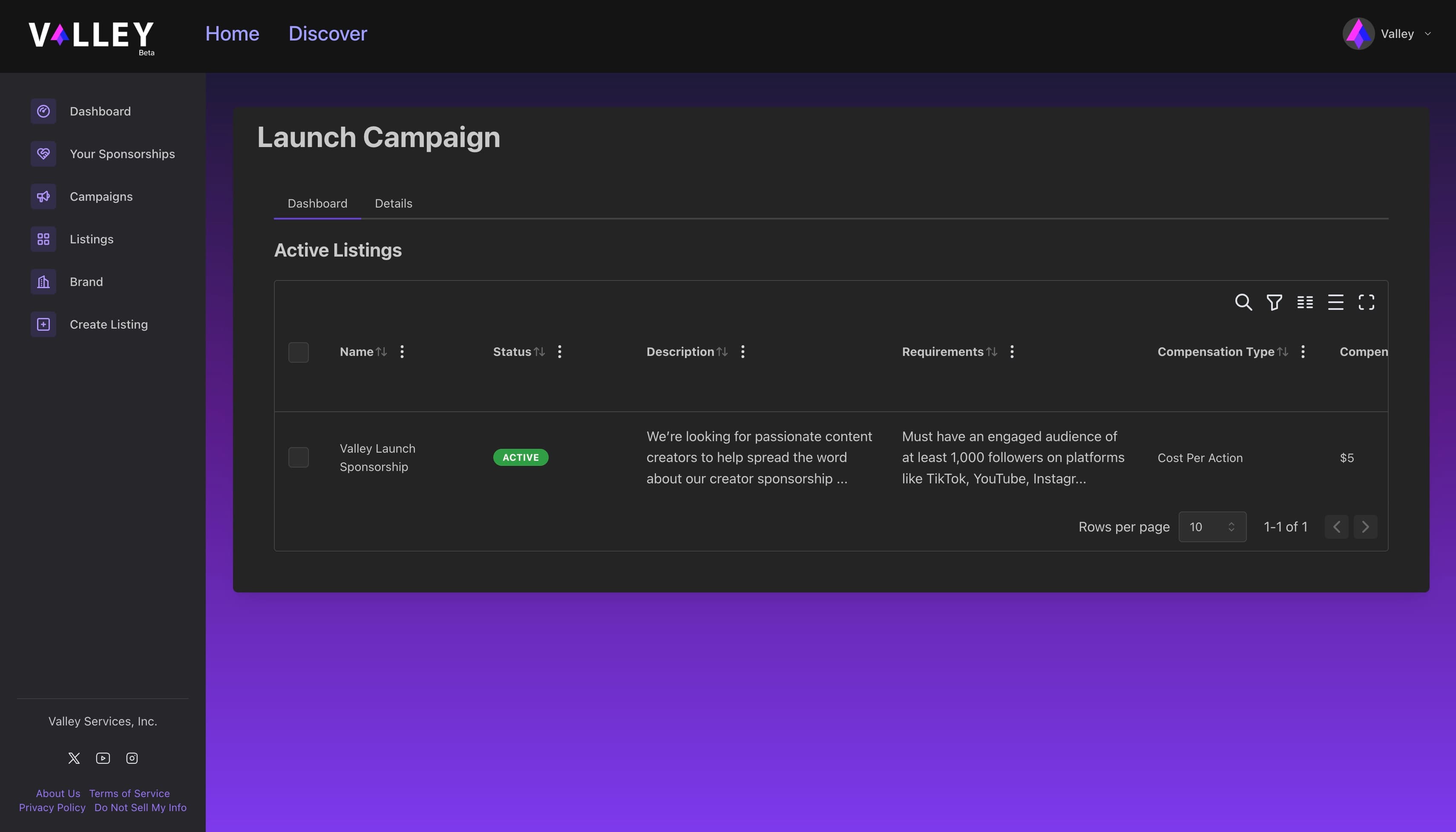Image resolution: width=1456 pixels, height=832 pixels.
Task: Open the X (Twitter) social icon
Action: tap(74, 758)
